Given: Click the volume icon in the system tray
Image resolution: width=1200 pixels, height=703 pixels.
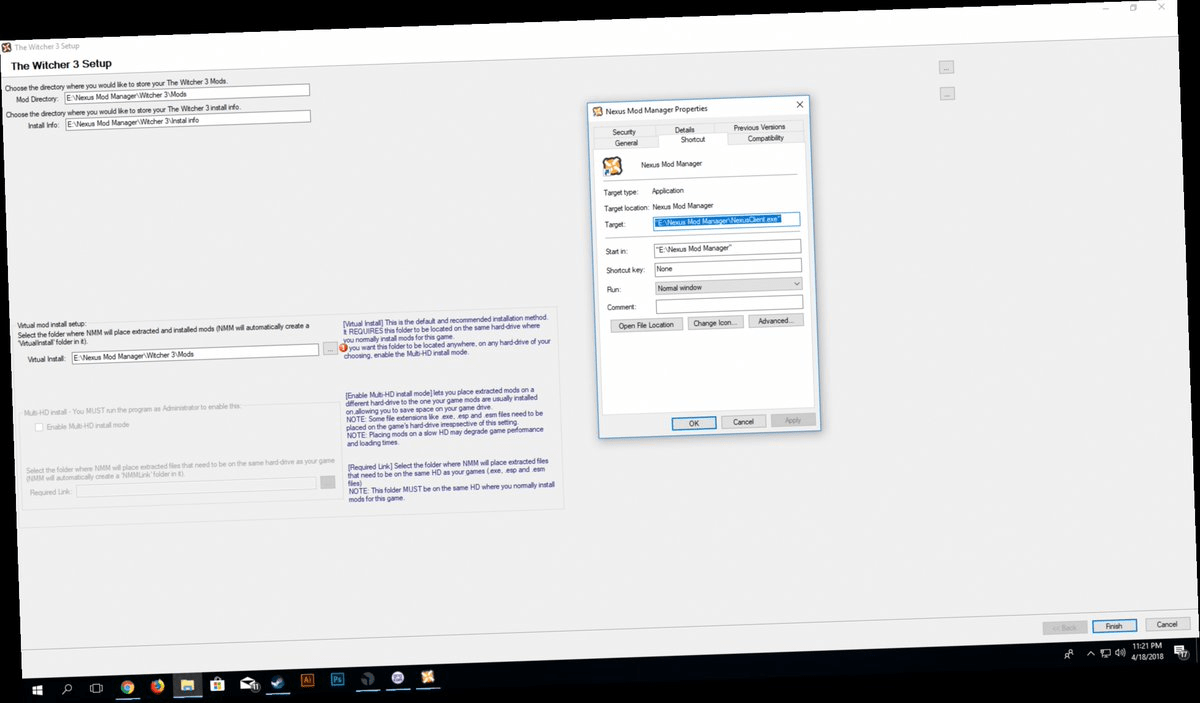Looking at the screenshot, I should pos(1120,653).
